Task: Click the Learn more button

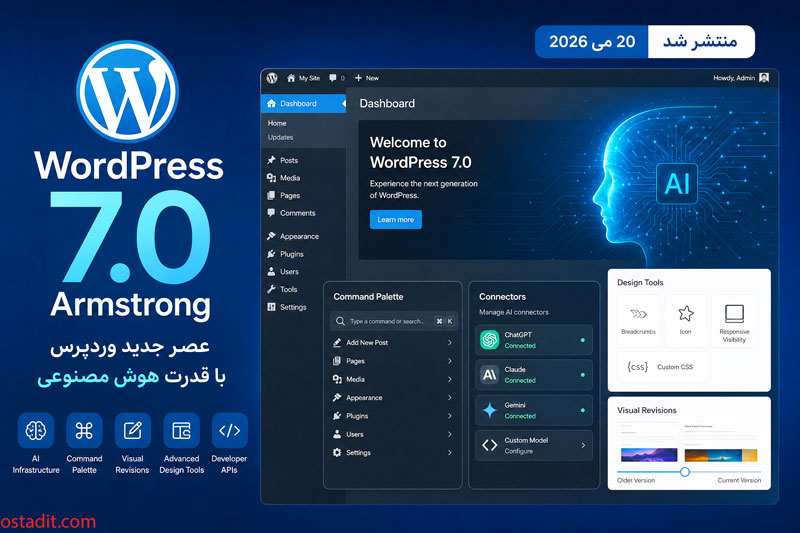Action: [x=396, y=219]
